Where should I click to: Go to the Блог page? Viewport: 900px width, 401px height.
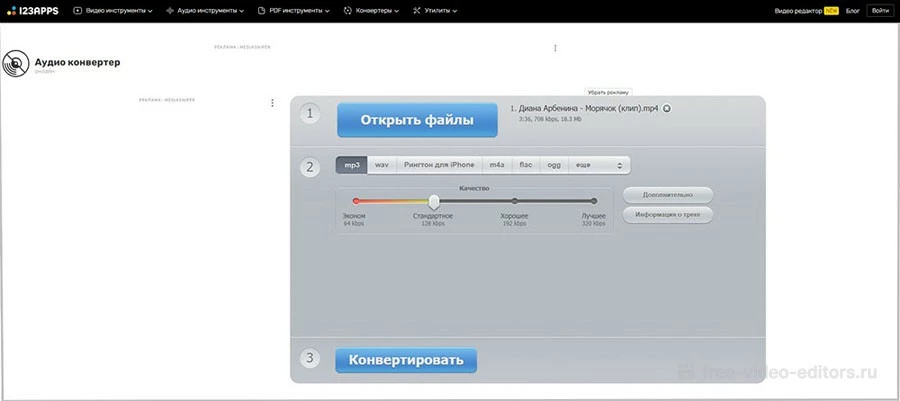[852, 11]
